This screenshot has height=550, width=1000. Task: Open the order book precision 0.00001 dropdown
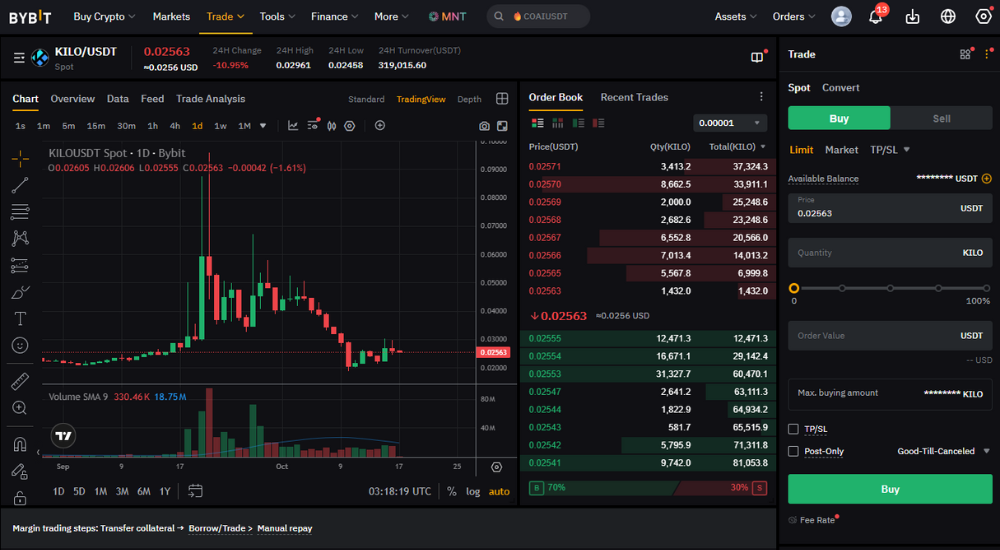pyautogui.click(x=730, y=123)
